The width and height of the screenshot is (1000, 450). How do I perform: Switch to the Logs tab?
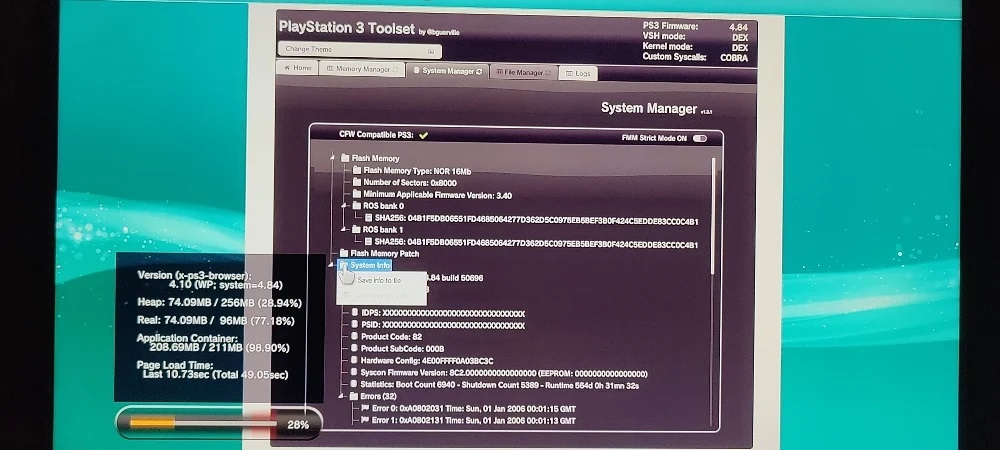(578, 73)
